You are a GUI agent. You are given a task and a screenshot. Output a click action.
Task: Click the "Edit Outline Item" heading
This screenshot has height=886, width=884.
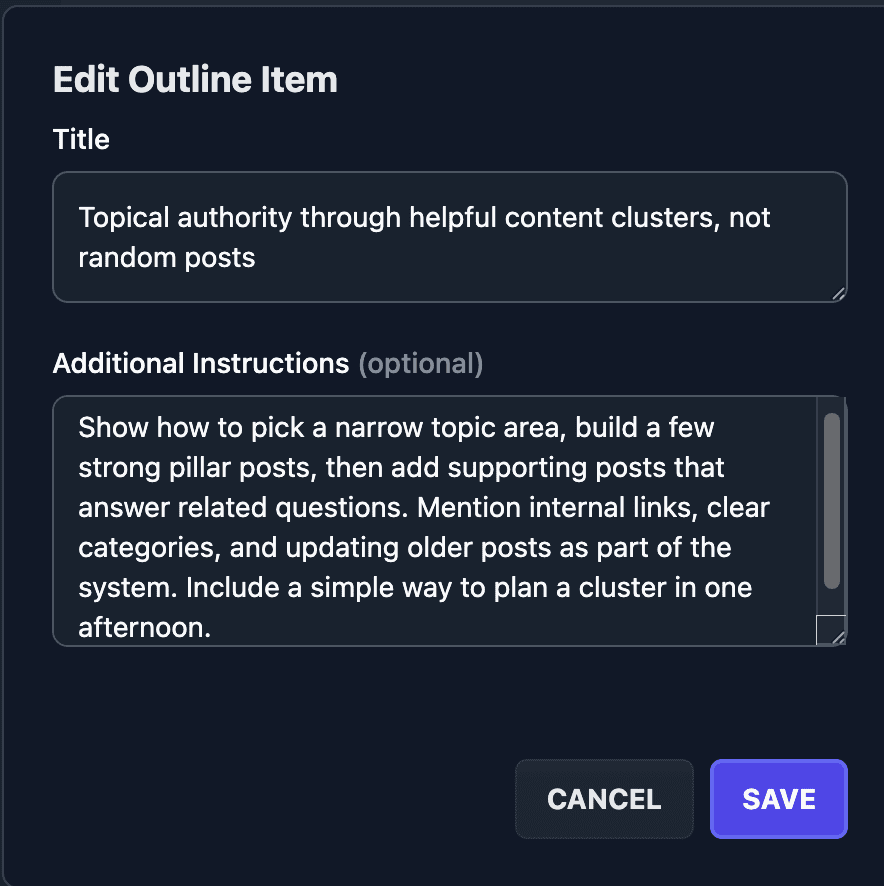195,80
